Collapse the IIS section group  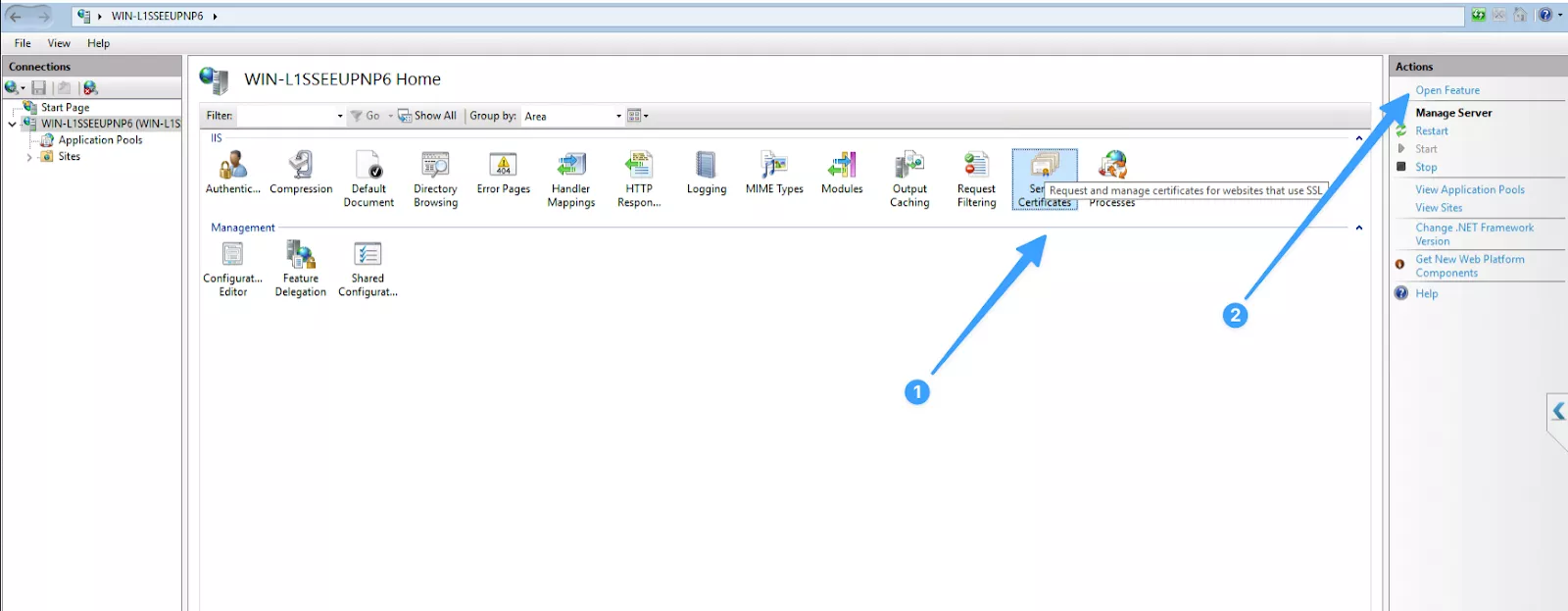pyautogui.click(x=1358, y=138)
